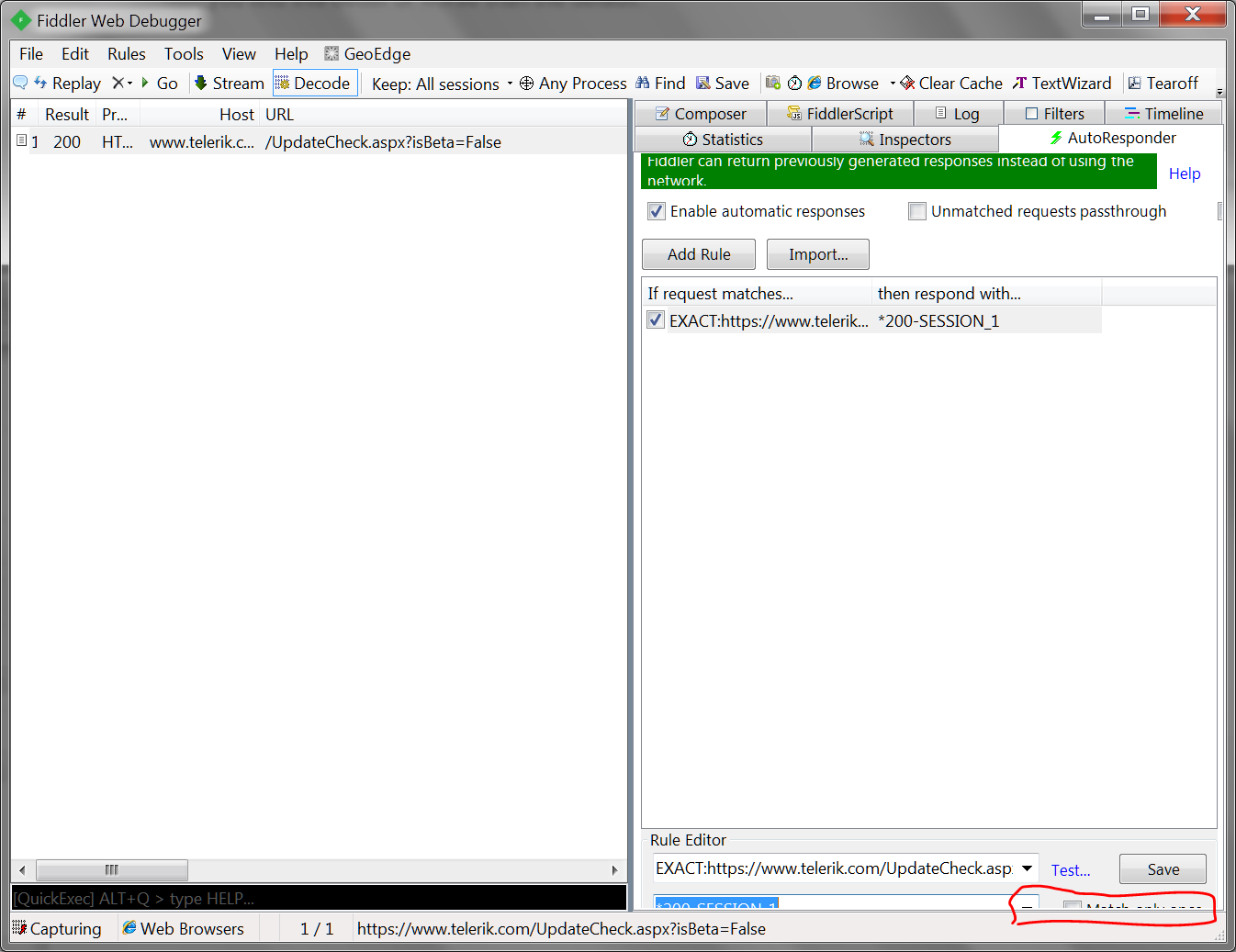This screenshot has width=1236, height=952.
Task: Pick the Any Process crosshair target
Action: pos(573,83)
